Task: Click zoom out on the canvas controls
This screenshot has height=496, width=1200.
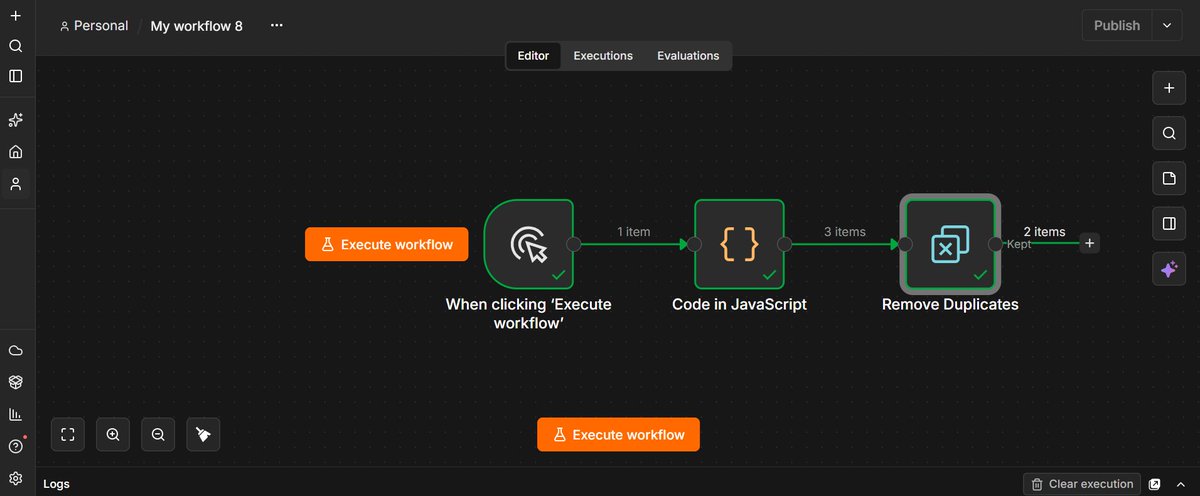Action: click(x=158, y=434)
